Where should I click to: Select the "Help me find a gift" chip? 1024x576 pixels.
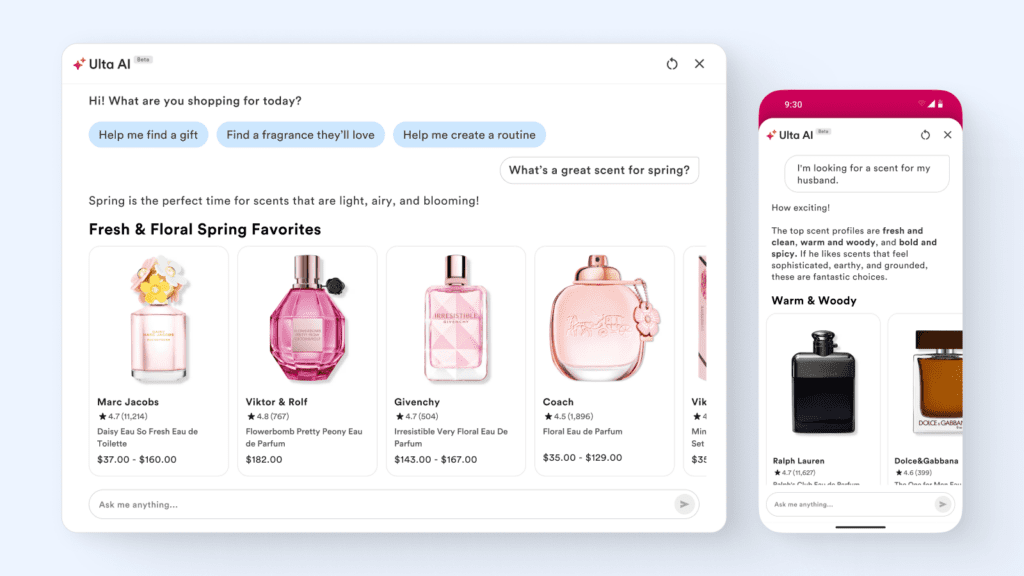click(x=148, y=134)
